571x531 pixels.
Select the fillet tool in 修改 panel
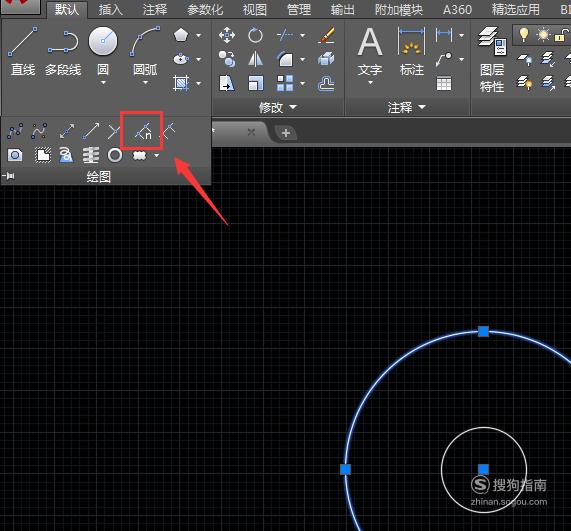point(285,59)
